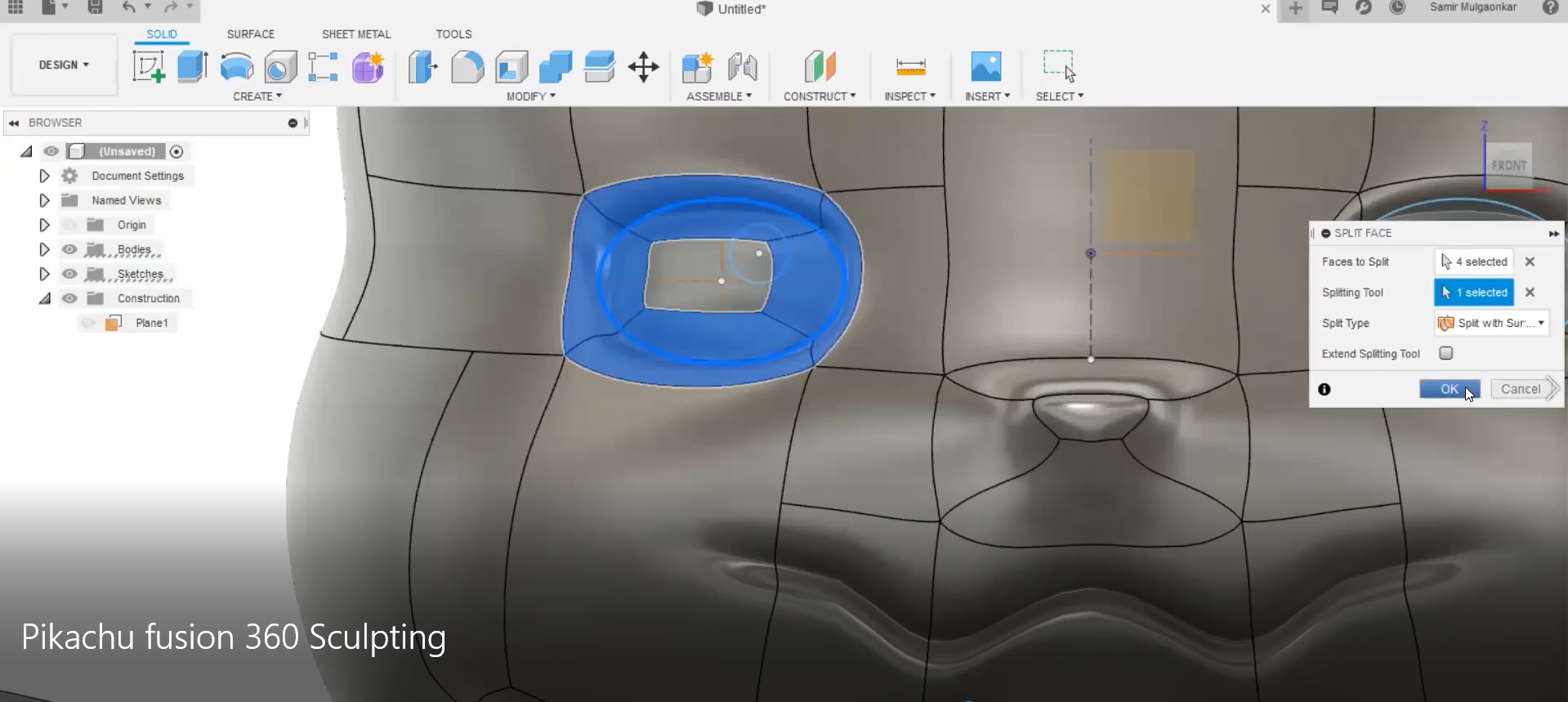This screenshot has width=1568, height=702.
Task: Open the Create Form tool
Action: [x=369, y=67]
